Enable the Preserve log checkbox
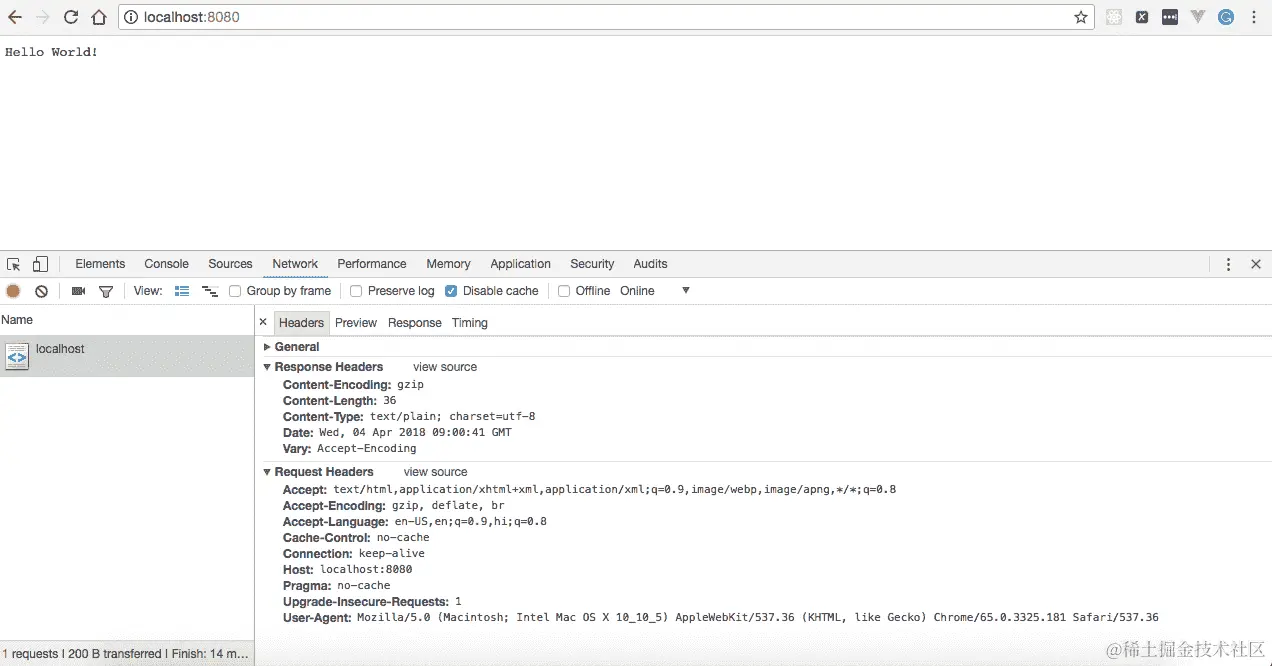The width and height of the screenshot is (1272, 666). tap(356, 291)
